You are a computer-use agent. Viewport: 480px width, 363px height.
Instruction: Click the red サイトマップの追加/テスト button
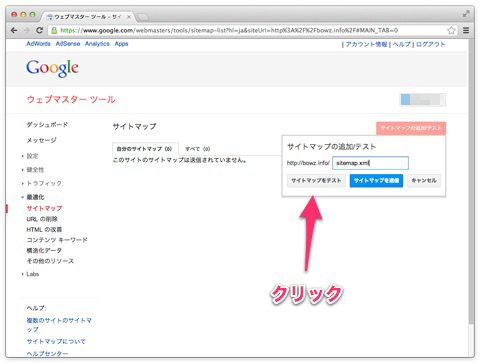click(x=411, y=128)
